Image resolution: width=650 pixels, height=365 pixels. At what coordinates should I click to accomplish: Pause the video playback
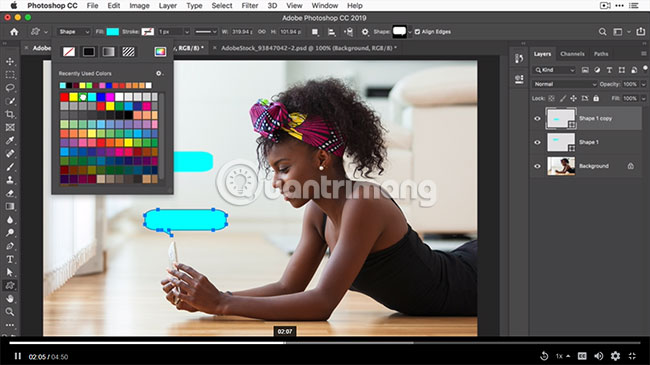17,356
